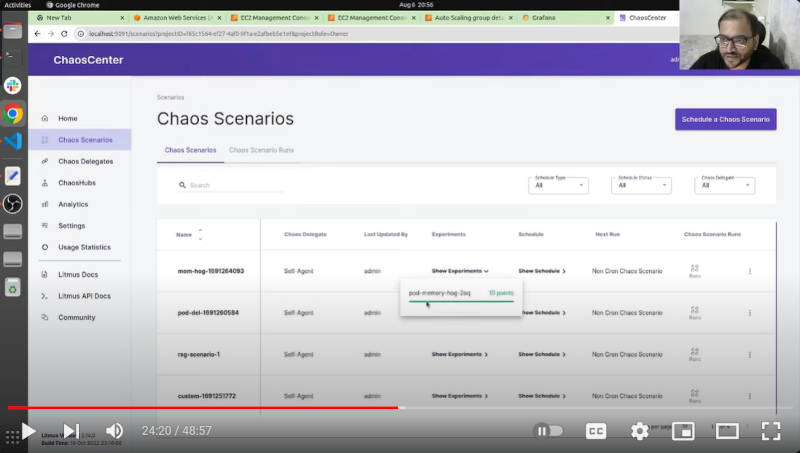This screenshot has height=453, width=800.
Task: Open Chaos Delegates in sidebar
Action: coord(85,161)
